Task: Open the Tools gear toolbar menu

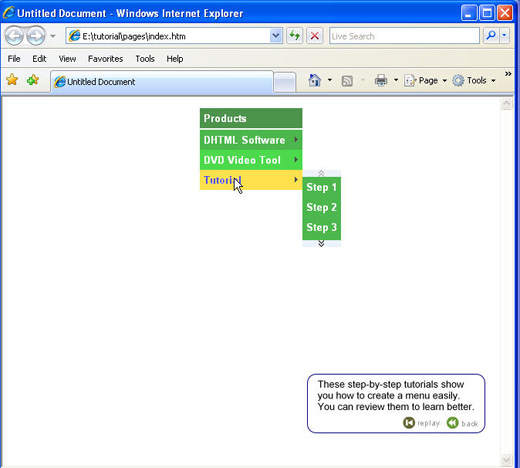Action: 474,80
